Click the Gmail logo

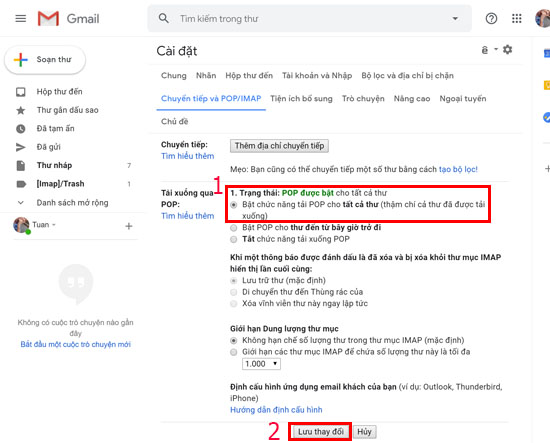[69, 18]
